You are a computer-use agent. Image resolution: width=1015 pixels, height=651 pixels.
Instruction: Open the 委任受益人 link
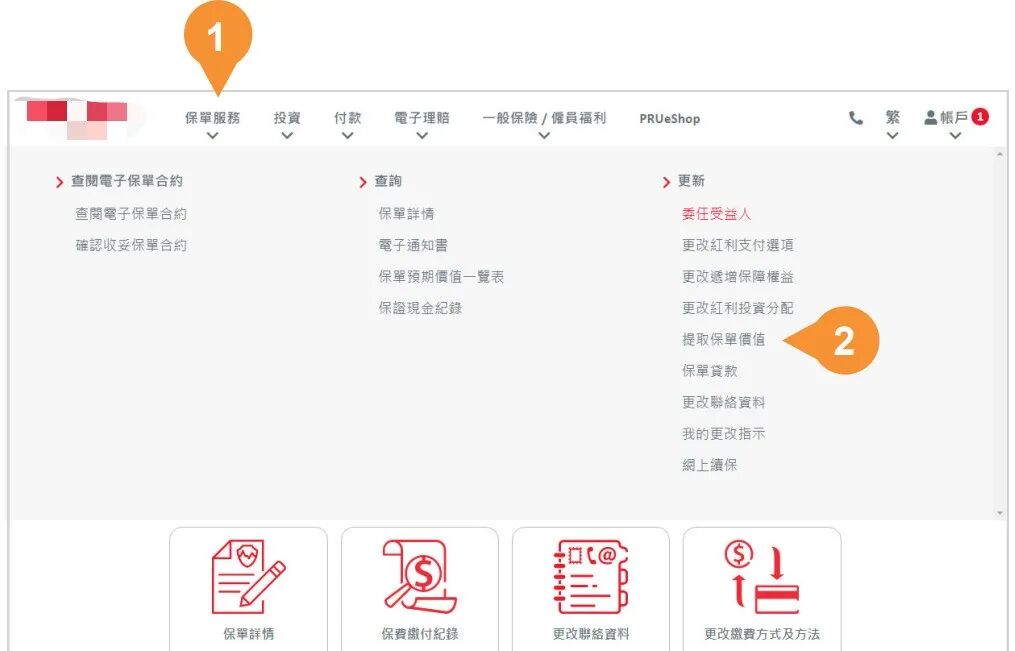click(x=716, y=213)
